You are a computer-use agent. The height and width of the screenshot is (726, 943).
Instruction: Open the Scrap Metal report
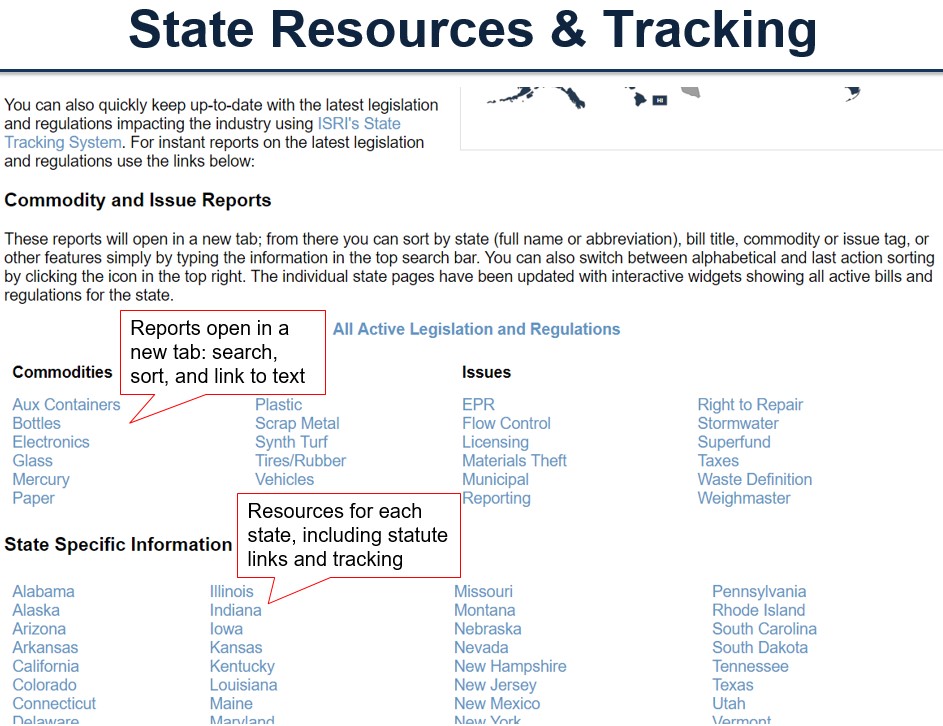click(x=297, y=424)
